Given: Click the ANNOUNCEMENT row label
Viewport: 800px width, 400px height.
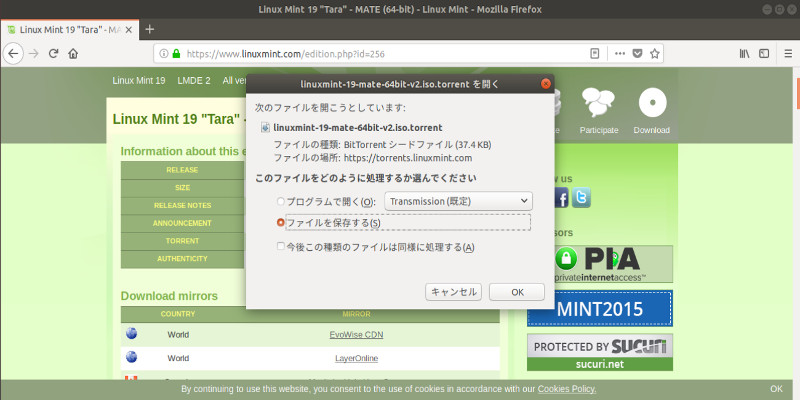Looking at the screenshot, I should (x=182, y=223).
